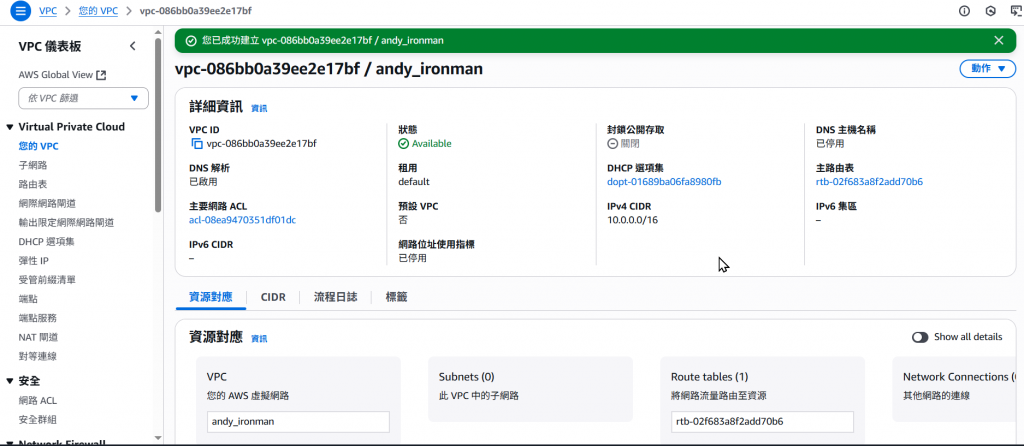Click the Available status text
The width and height of the screenshot is (1024, 446).
[431, 144]
